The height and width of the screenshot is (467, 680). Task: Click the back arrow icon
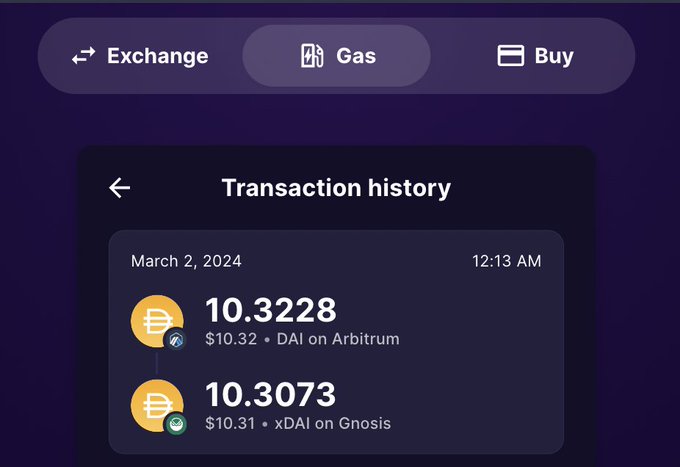click(x=120, y=188)
